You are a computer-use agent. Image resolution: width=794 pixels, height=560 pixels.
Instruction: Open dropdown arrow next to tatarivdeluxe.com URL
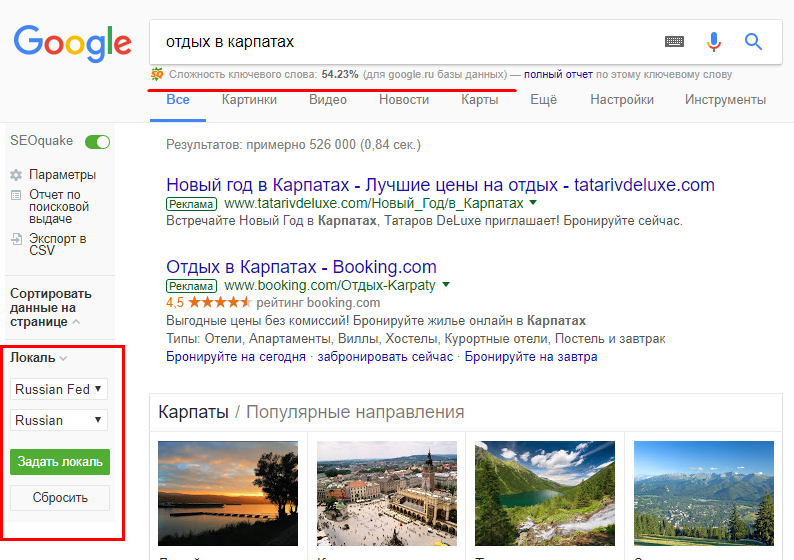click(533, 203)
